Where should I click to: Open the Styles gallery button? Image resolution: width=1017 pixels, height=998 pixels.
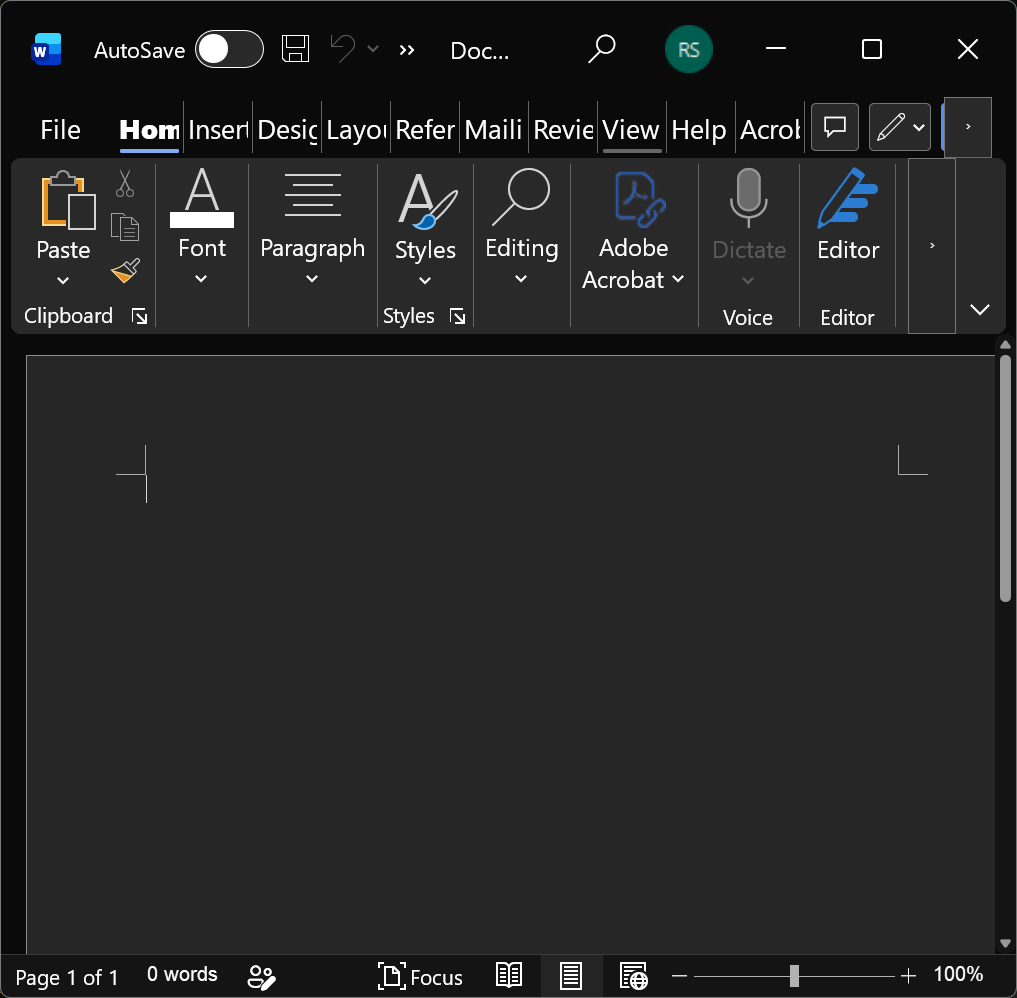[x=425, y=227]
